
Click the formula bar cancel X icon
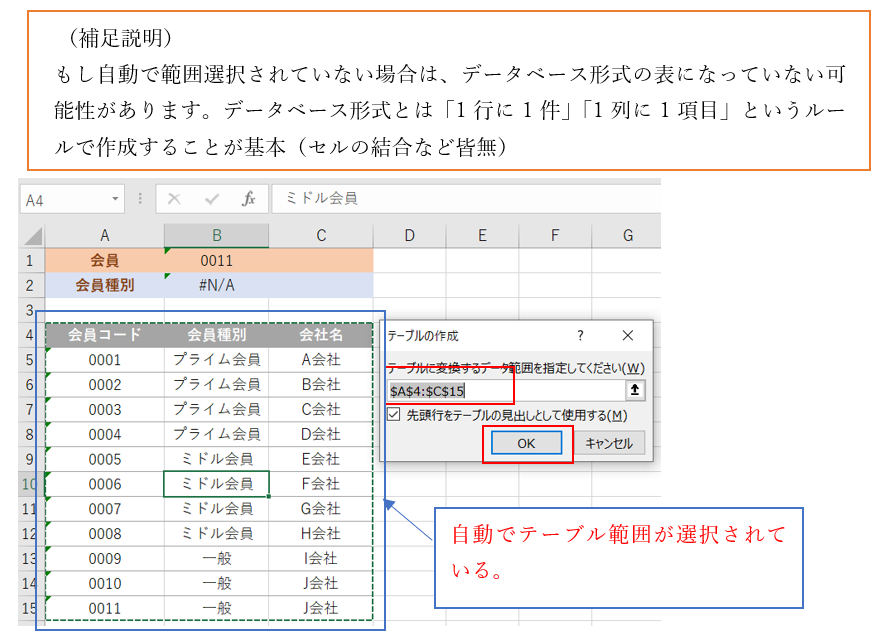(175, 199)
